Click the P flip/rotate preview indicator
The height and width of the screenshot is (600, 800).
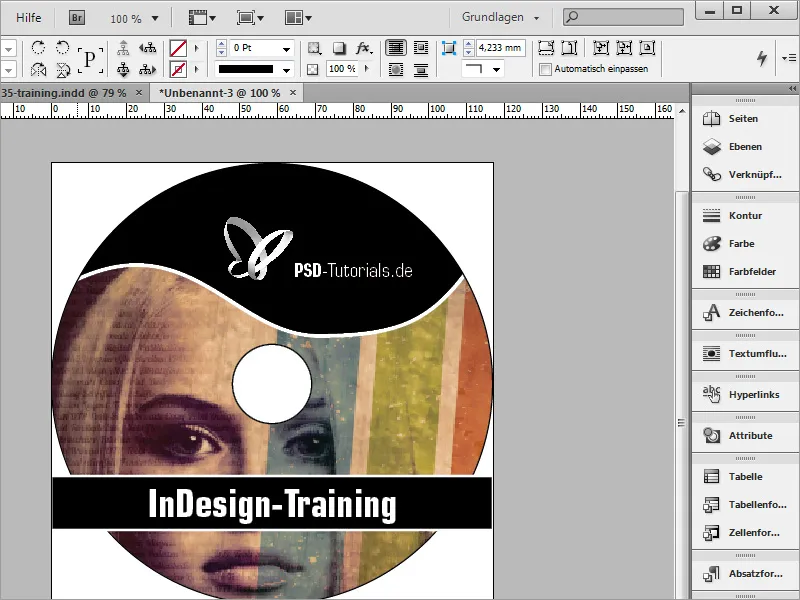(90, 59)
